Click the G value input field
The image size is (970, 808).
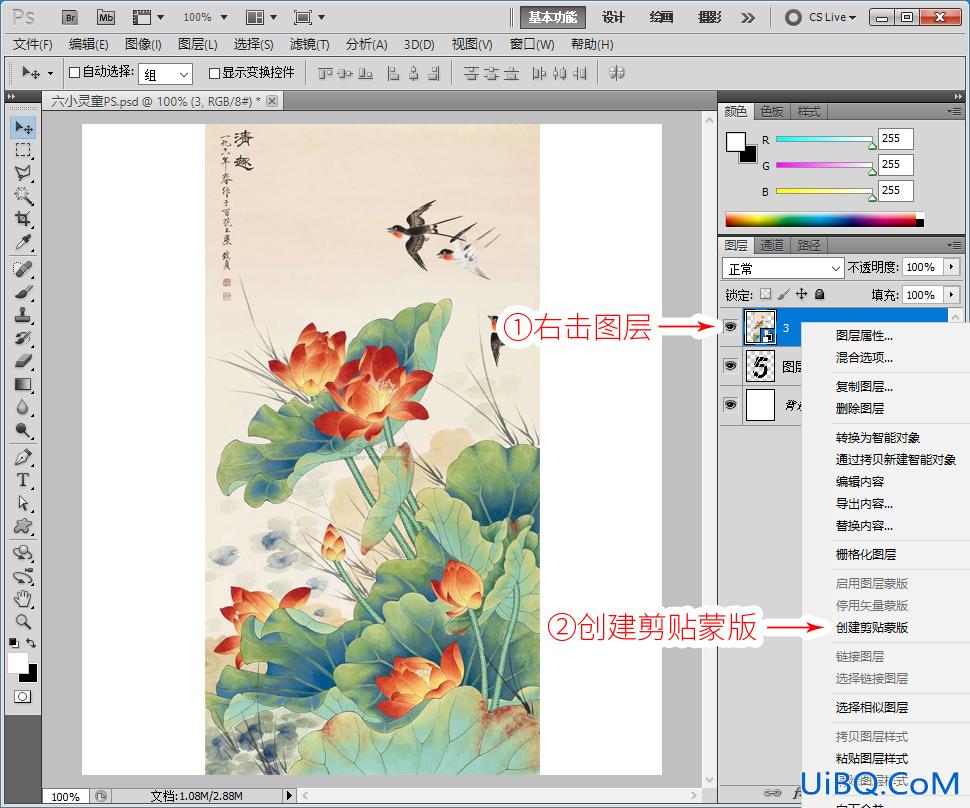click(x=895, y=165)
